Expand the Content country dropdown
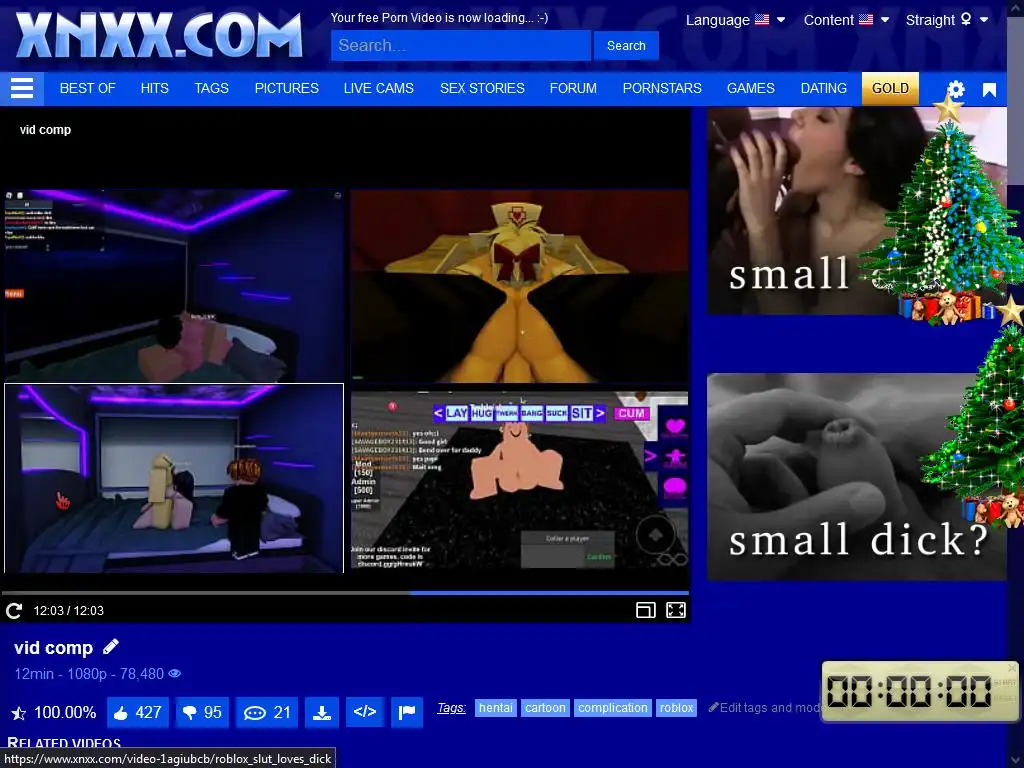The image size is (1024, 768). point(846,20)
